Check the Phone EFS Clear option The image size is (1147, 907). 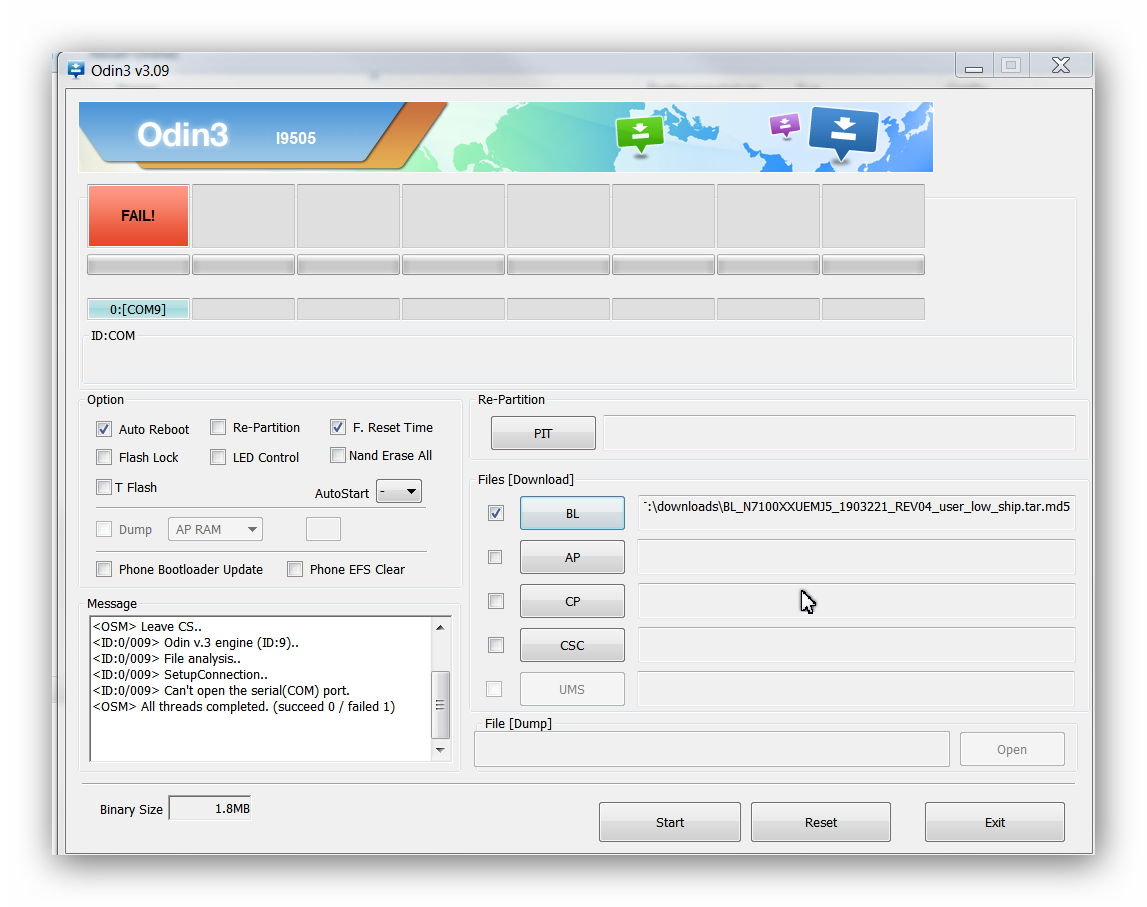[x=295, y=569]
